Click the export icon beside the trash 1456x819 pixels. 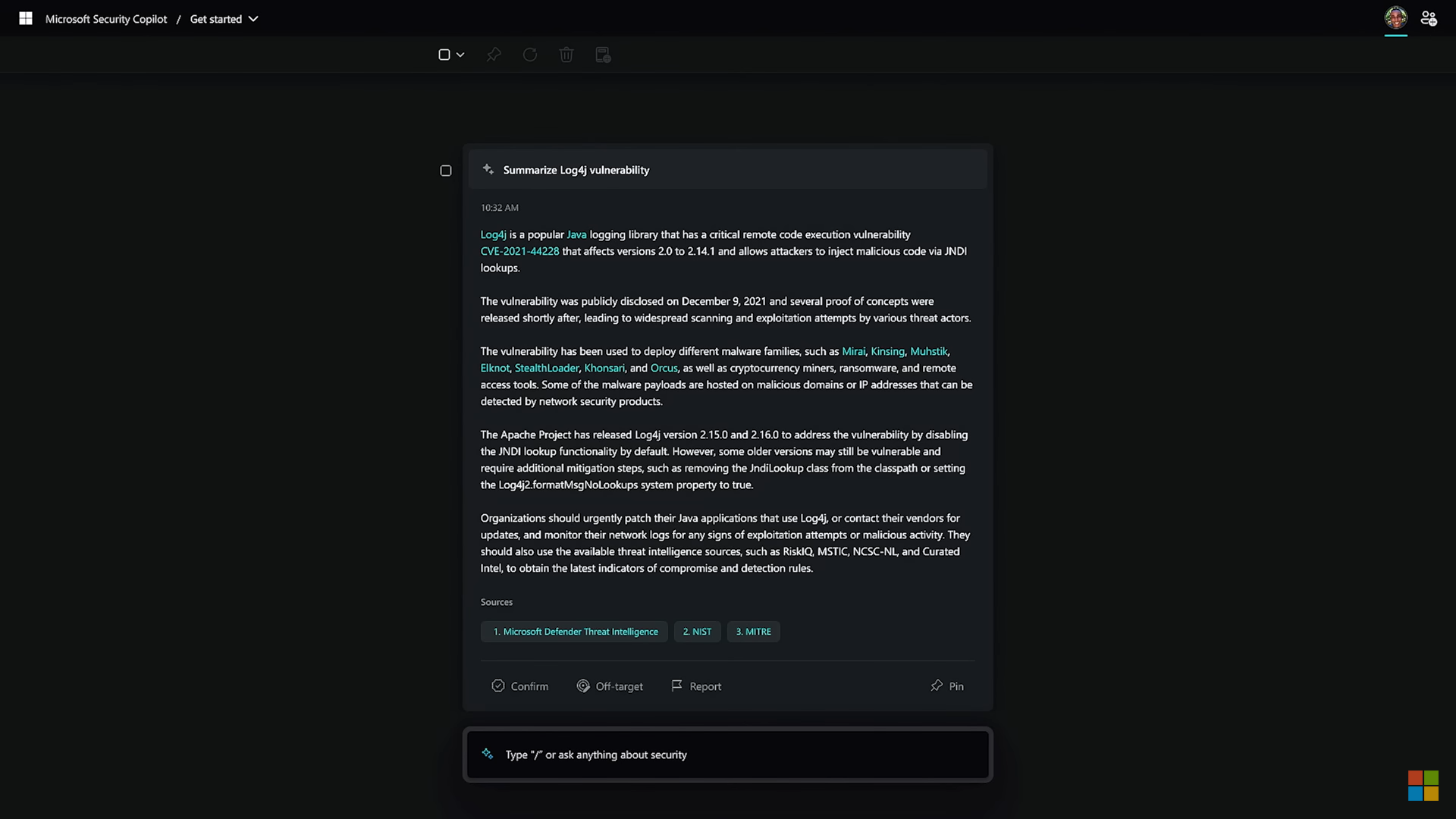(603, 55)
